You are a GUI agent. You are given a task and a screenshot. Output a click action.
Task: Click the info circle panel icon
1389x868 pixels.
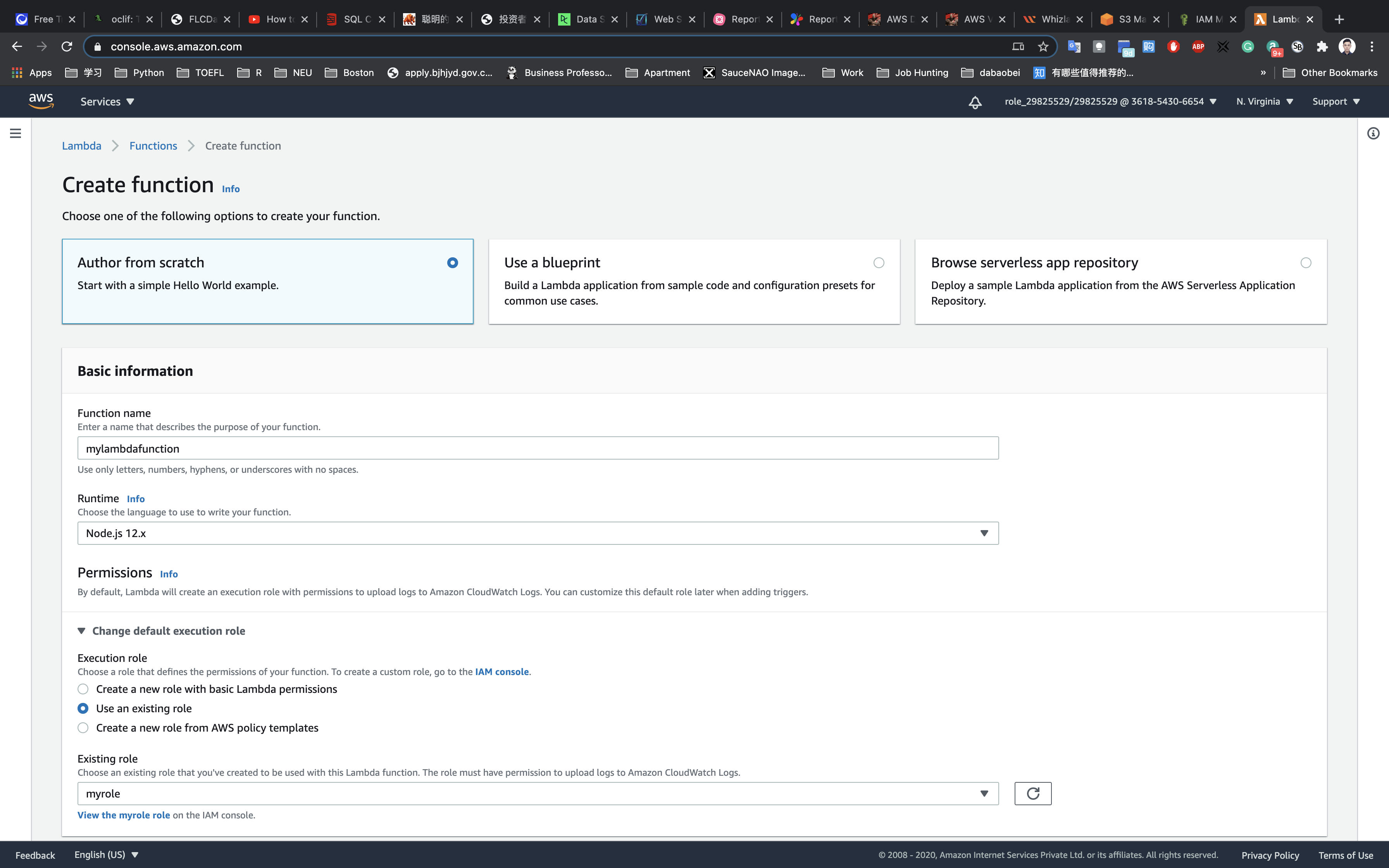[x=1373, y=134]
